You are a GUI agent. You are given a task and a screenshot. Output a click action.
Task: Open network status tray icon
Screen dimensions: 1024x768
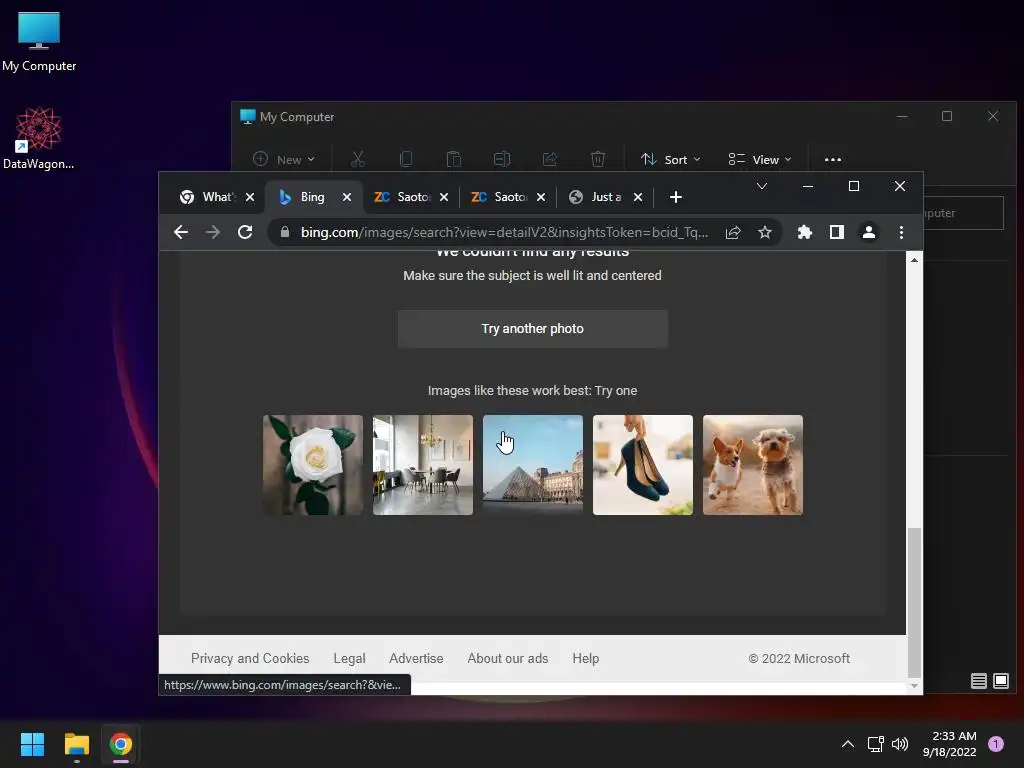click(875, 744)
